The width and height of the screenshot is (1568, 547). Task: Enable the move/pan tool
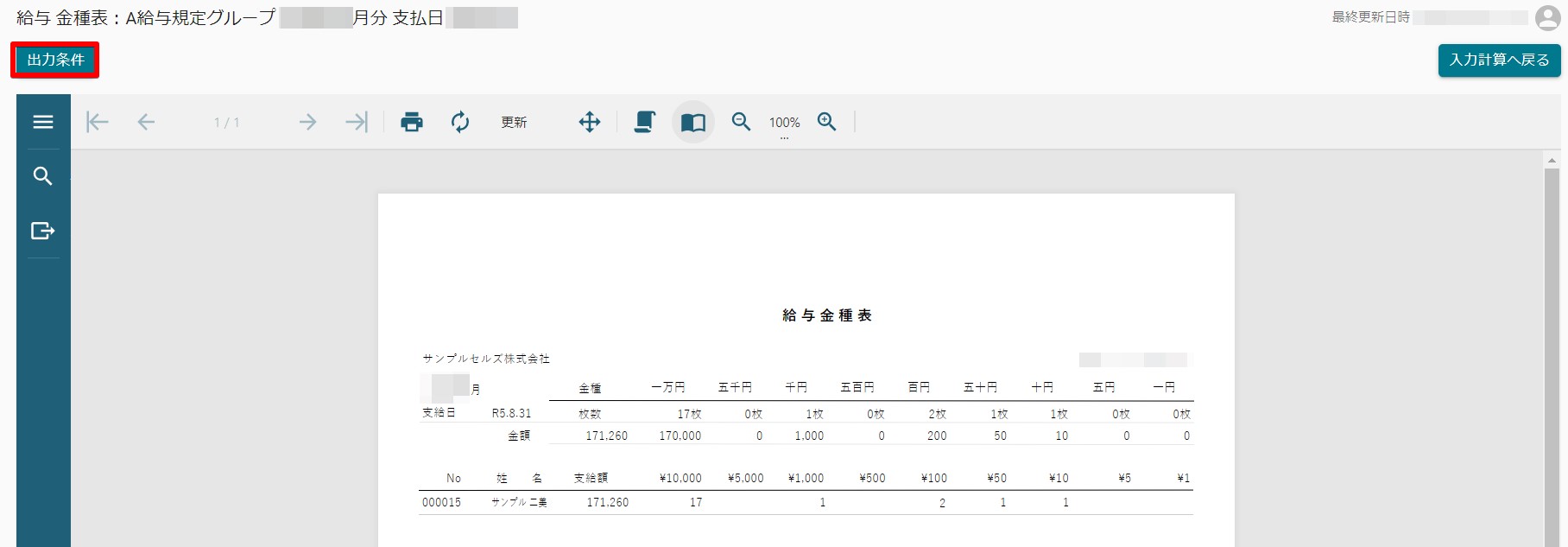590,122
